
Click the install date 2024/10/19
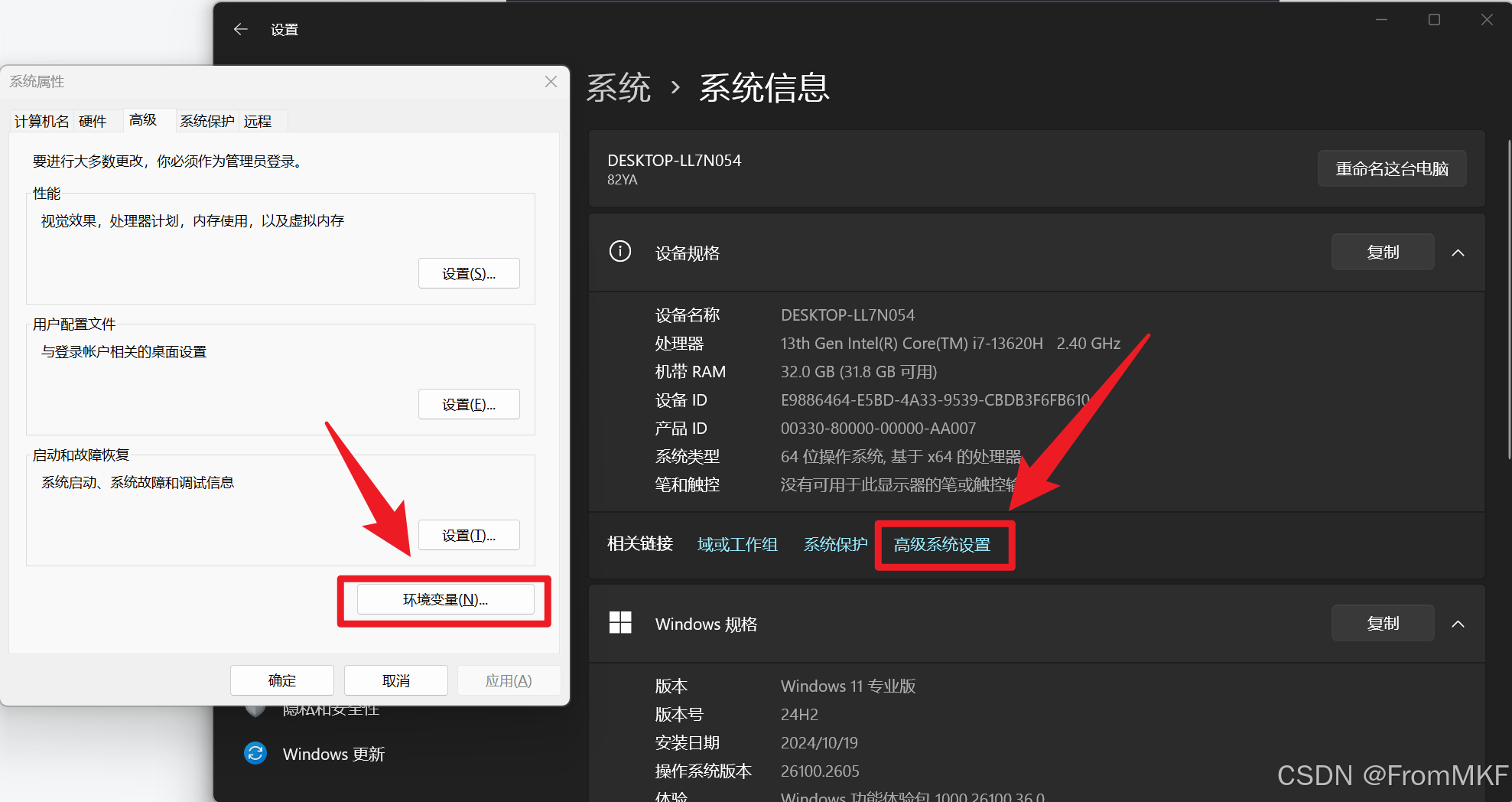click(819, 742)
